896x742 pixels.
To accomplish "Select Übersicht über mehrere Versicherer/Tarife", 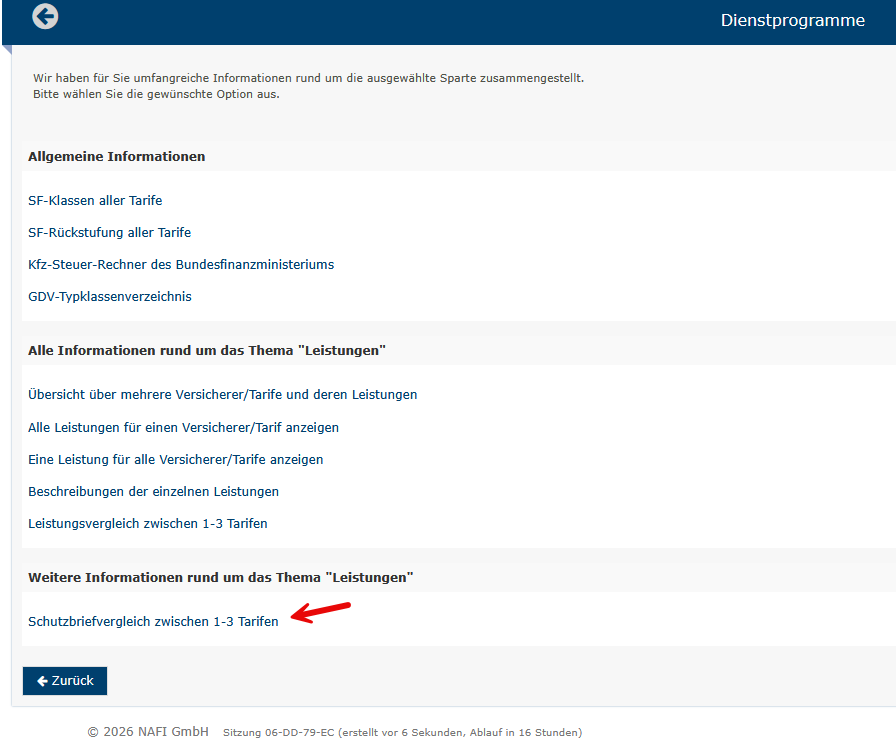I will (222, 395).
